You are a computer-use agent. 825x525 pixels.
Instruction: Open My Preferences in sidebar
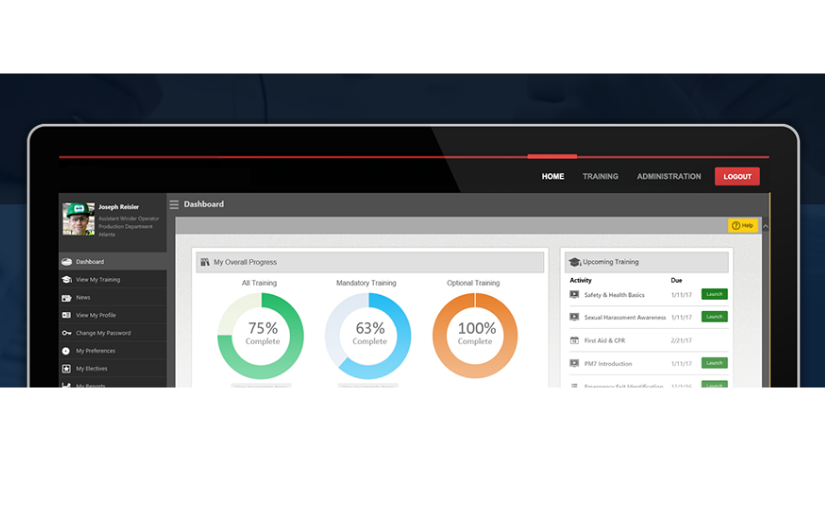(x=113, y=351)
